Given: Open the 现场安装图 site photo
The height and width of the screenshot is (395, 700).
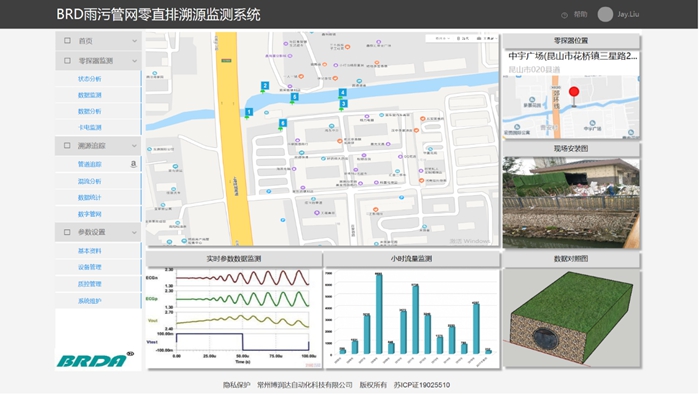Looking at the screenshot, I should 571,203.
